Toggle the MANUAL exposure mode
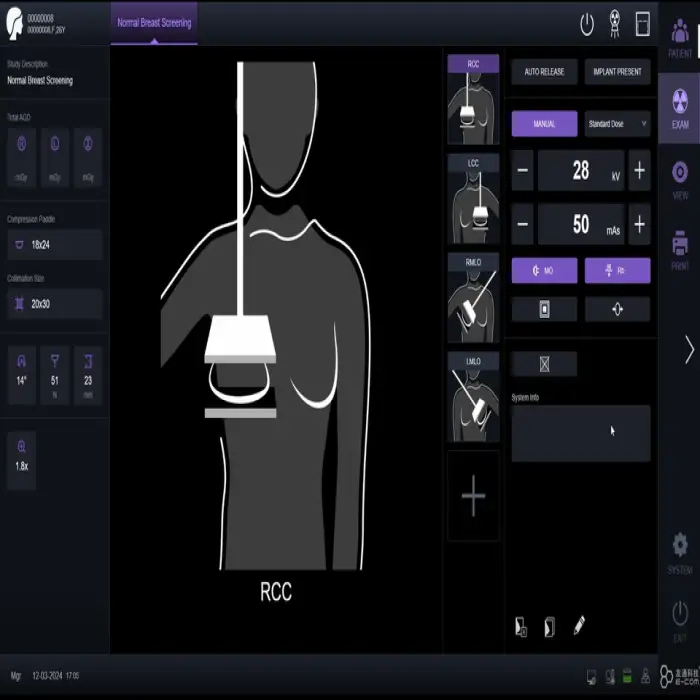This screenshot has height=700, width=700. [x=544, y=124]
